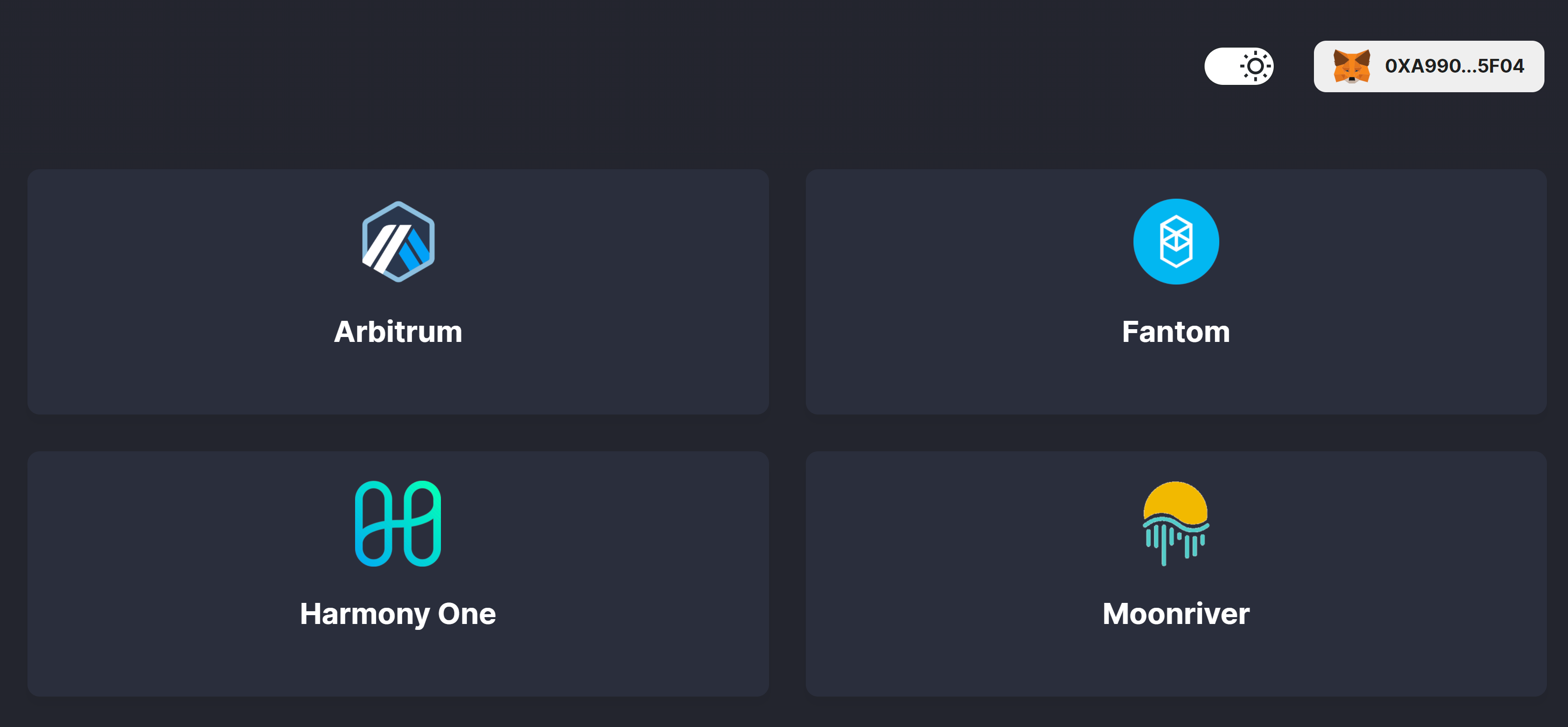Open the Arbitrum network card
This screenshot has height=727, width=1568.
pyautogui.click(x=182, y=292)
